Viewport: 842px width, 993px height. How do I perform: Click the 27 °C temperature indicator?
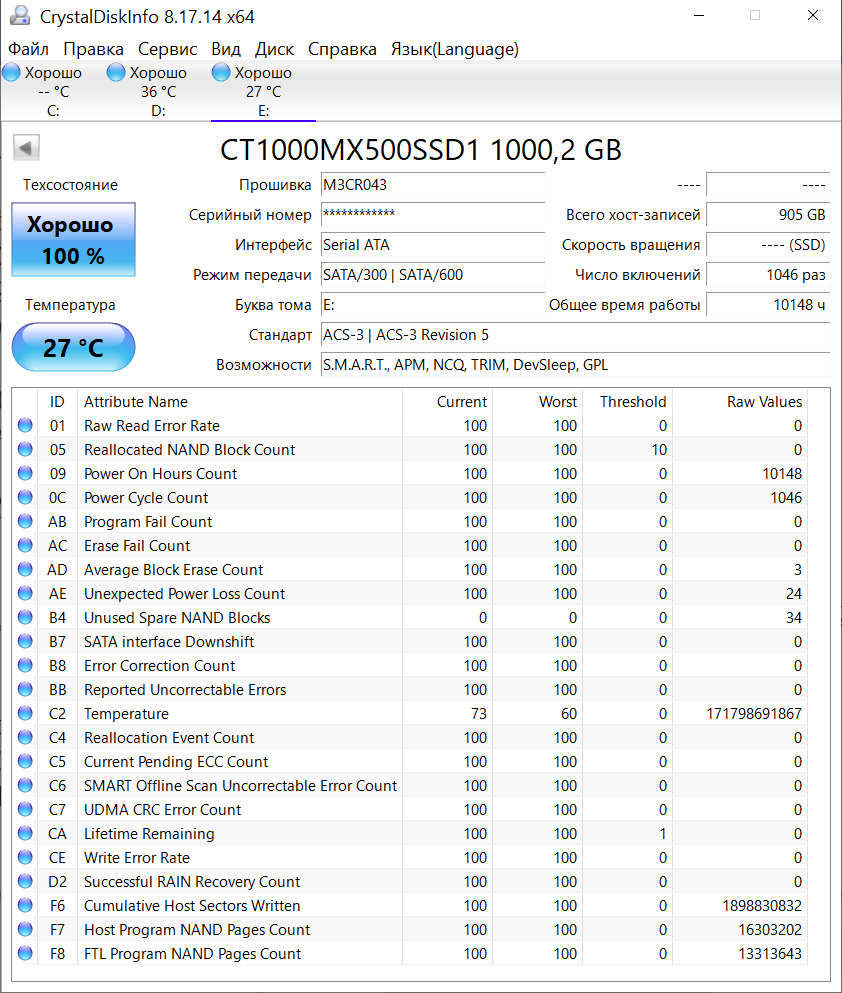pos(73,347)
